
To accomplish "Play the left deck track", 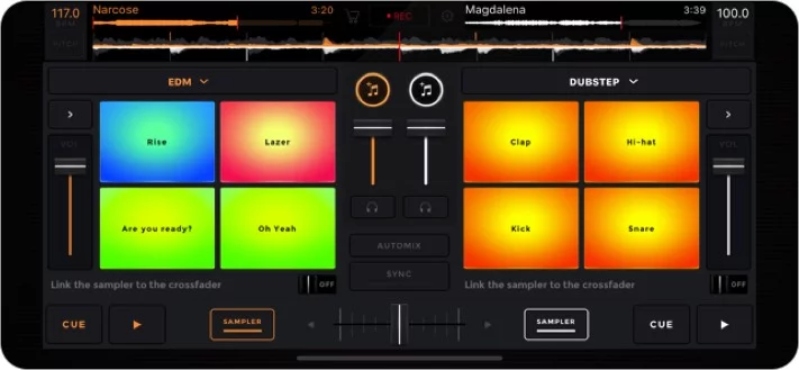I will [137, 325].
